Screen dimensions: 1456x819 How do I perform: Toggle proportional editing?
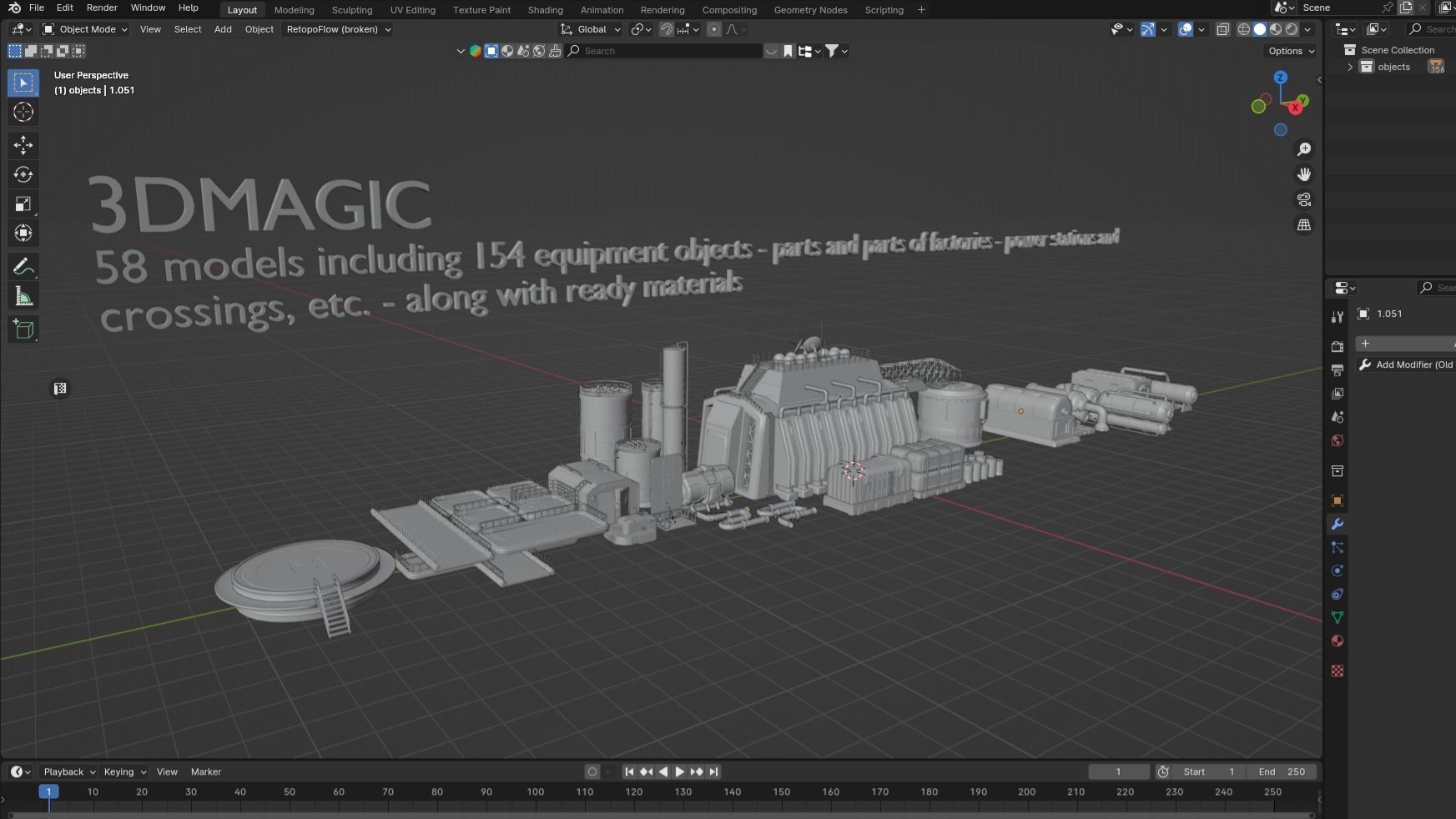click(714, 29)
